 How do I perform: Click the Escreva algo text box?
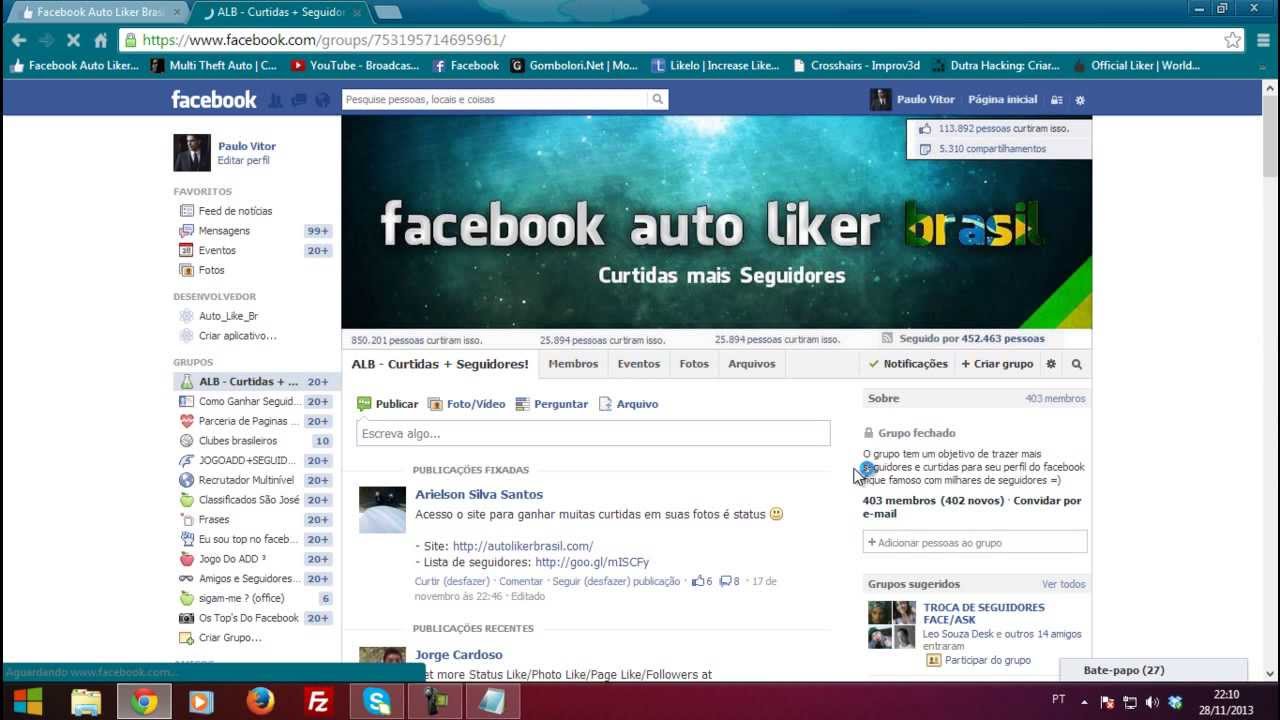pyautogui.click(x=593, y=433)
